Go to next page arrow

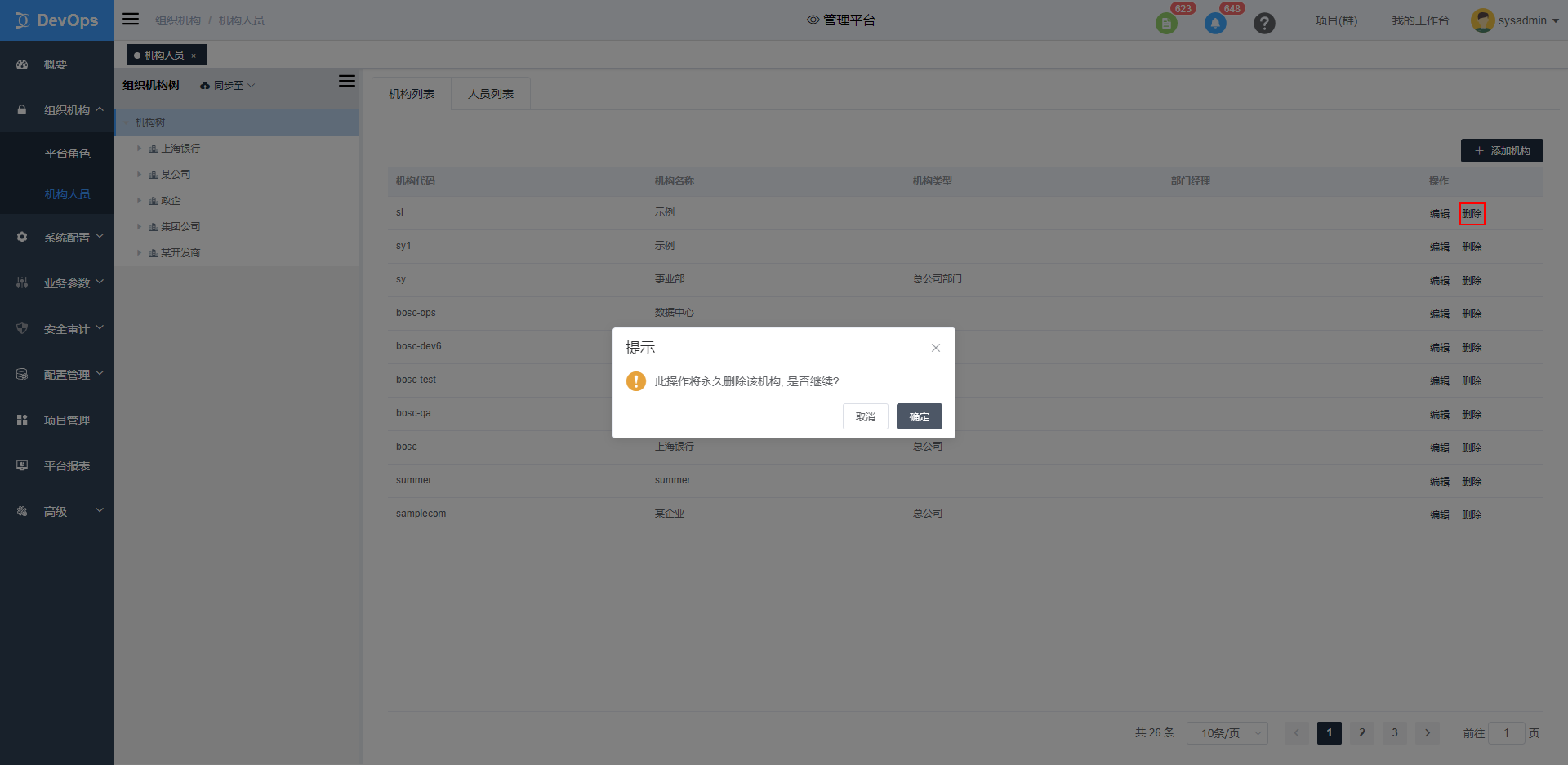pos(1428,733)
